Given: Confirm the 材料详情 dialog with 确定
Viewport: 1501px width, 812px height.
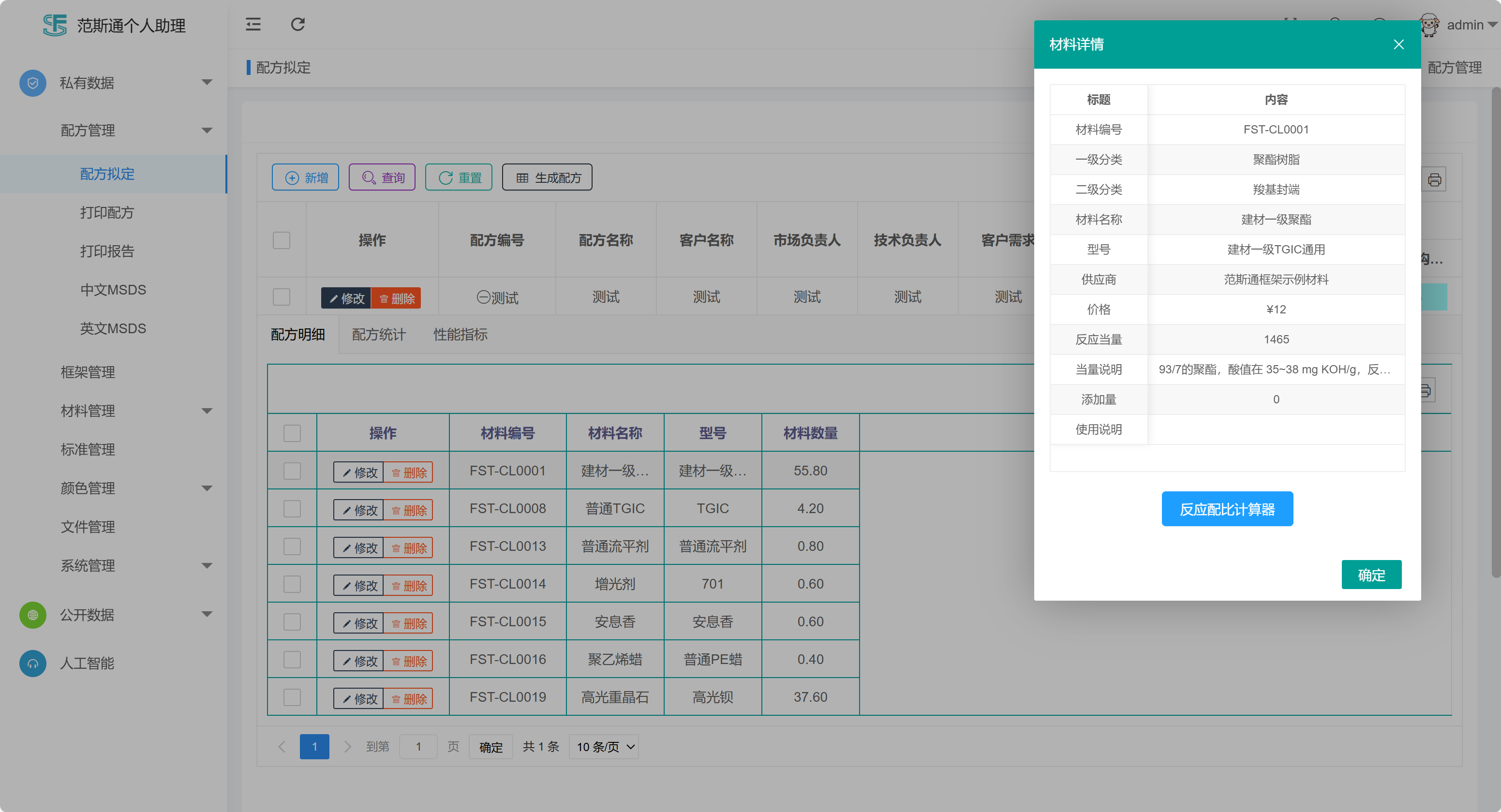Looking at the screenshot, I should point(1372,575).
